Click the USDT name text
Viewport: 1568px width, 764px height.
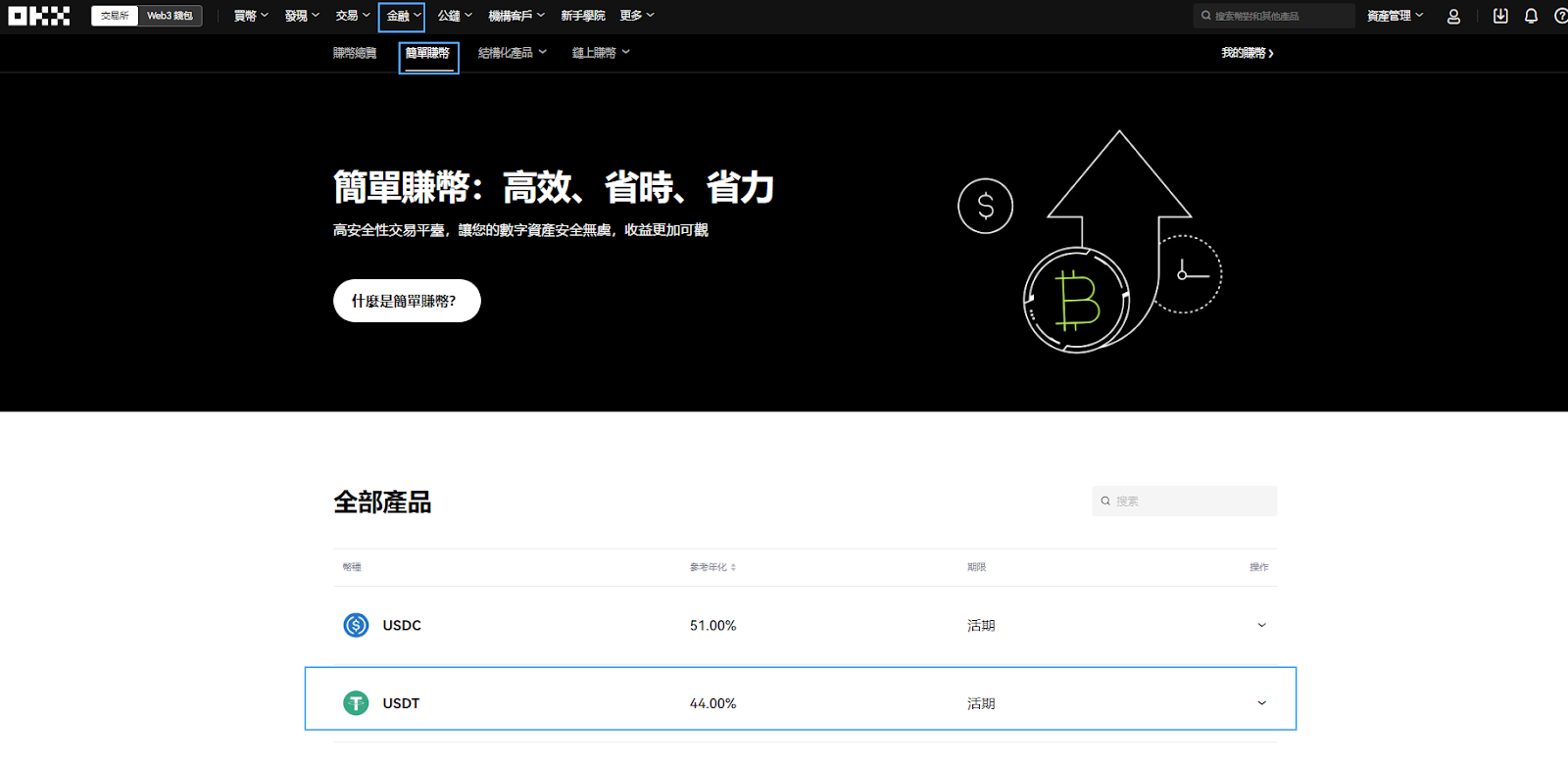pyautogui.click(x=401, y=703)
